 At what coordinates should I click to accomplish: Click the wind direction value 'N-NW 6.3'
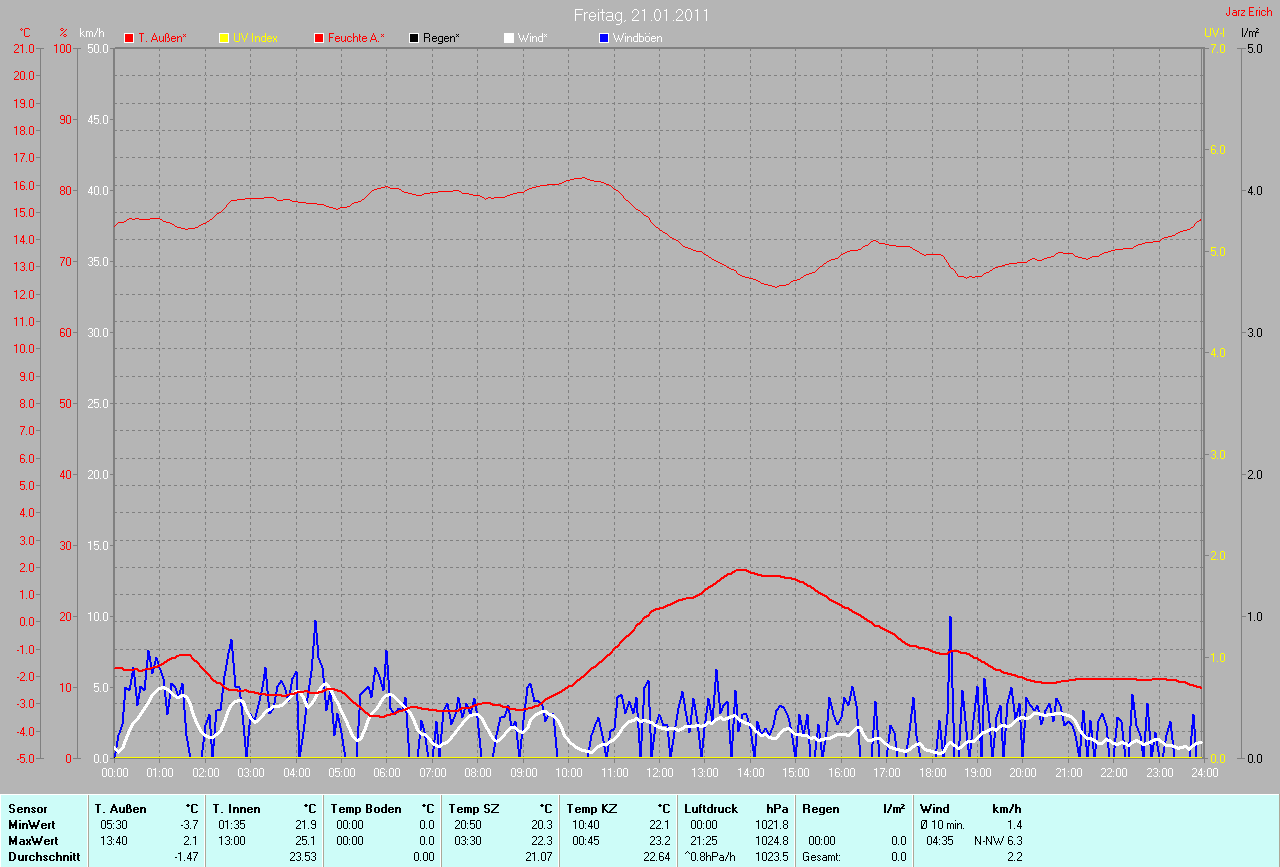point(998,841)
